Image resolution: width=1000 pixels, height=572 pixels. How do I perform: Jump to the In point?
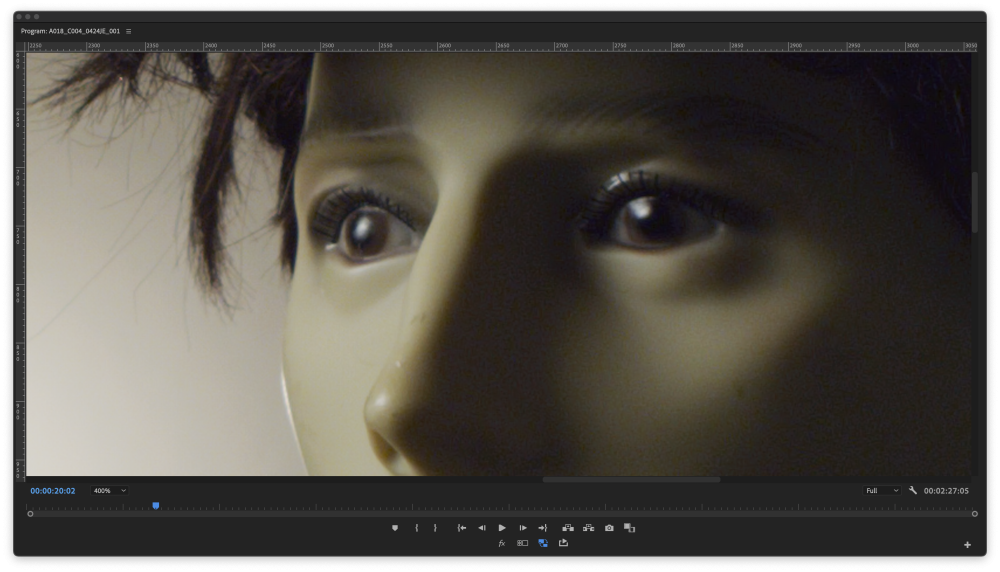[x=461, y=528]
